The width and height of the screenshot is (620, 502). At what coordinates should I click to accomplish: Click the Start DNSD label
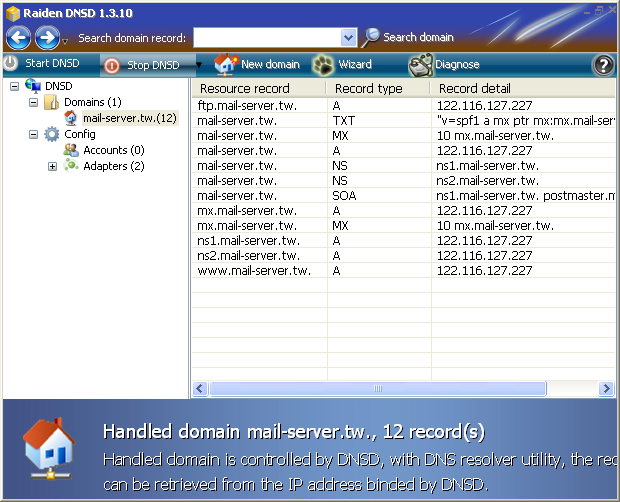(x=52, y=63)
